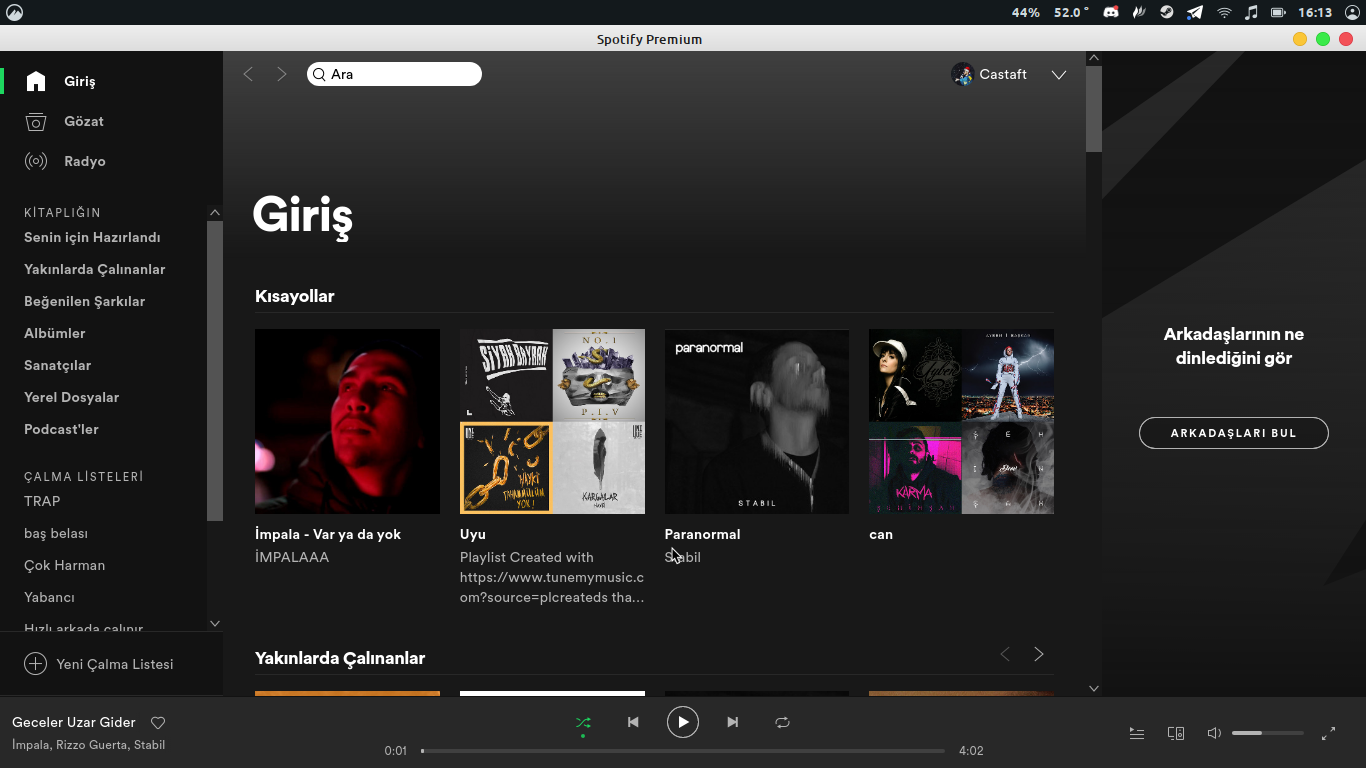Click the clock showing 16:13
Image resolution: width=1366 pixels, height=768 pixels.
(1315, 12)
